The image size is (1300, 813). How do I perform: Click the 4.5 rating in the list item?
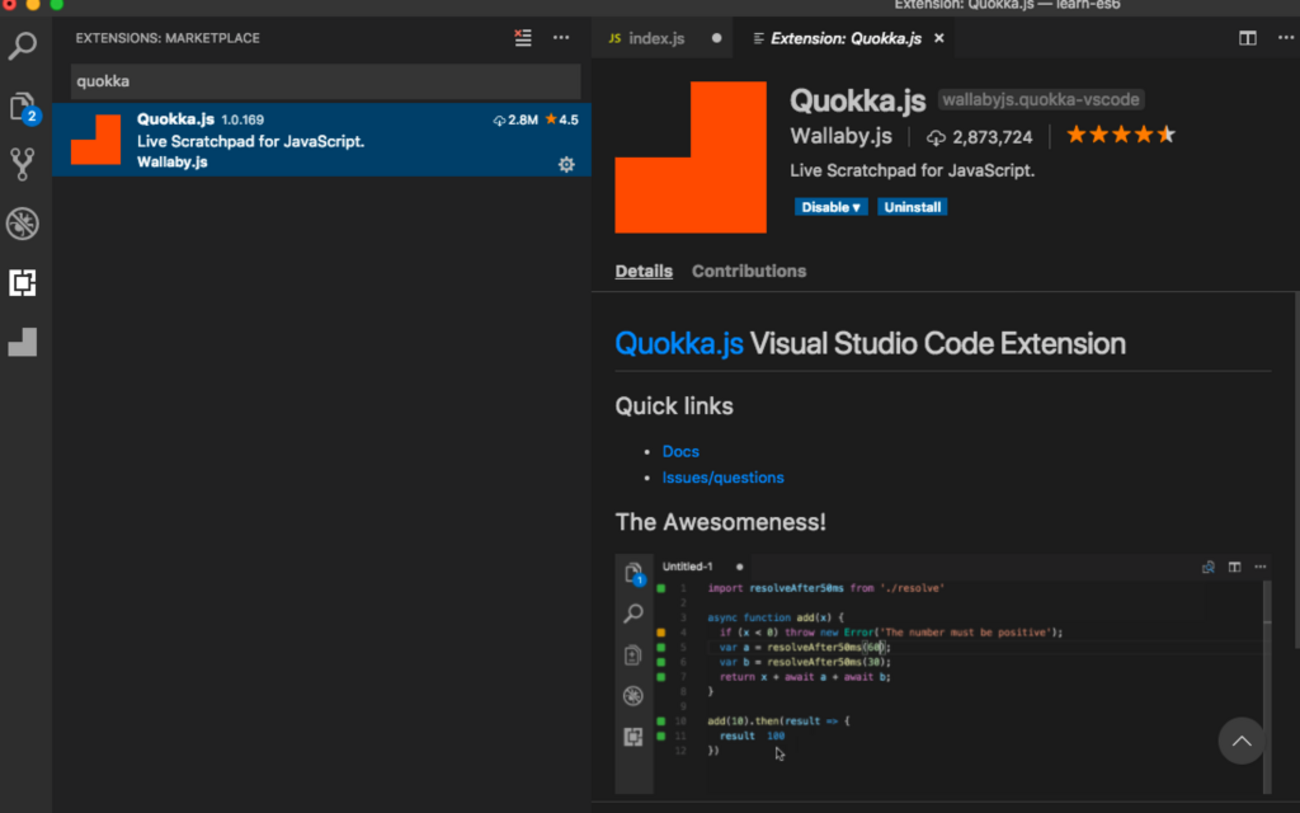562,120
